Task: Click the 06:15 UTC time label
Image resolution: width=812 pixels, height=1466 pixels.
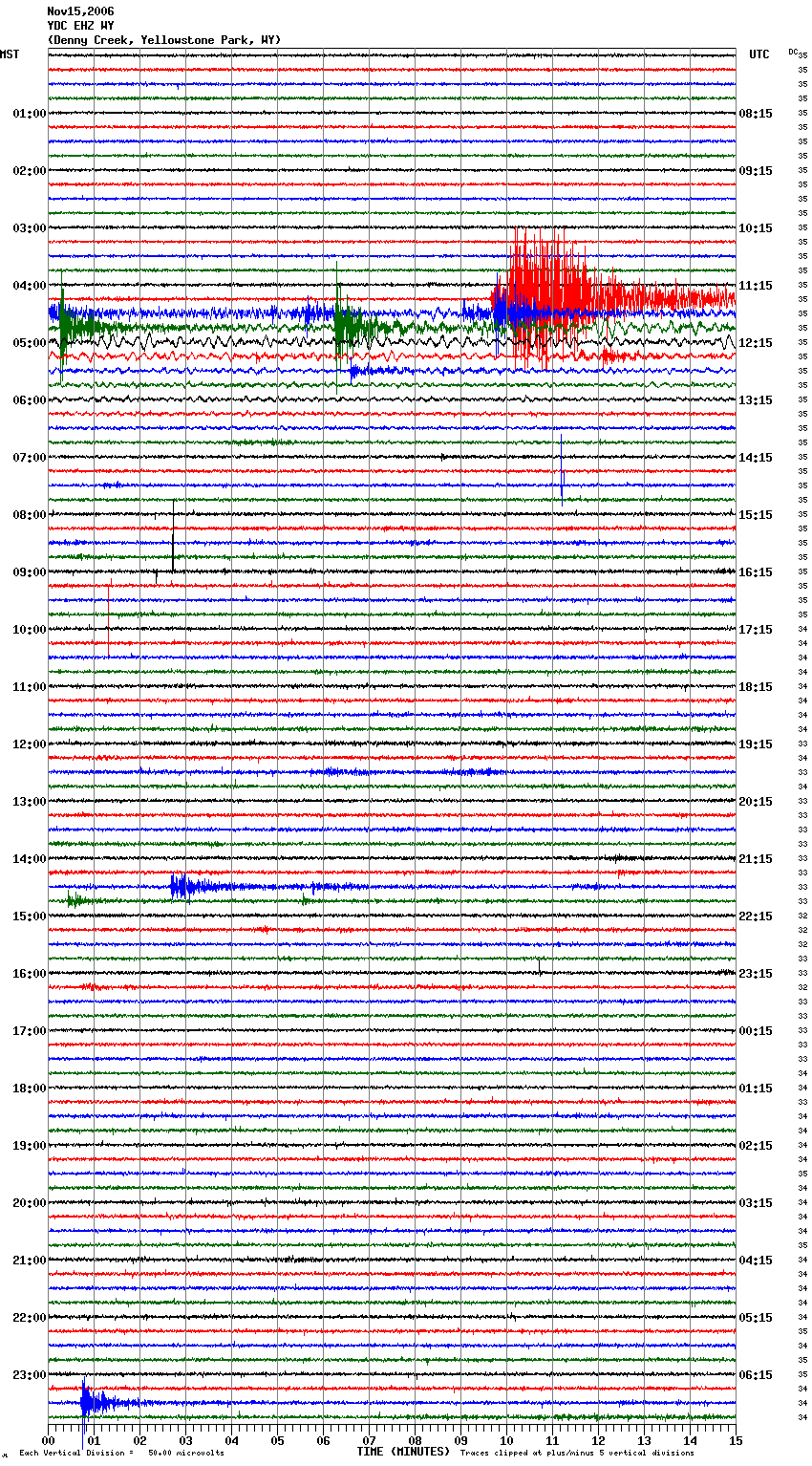Action: pos(756,1375)
